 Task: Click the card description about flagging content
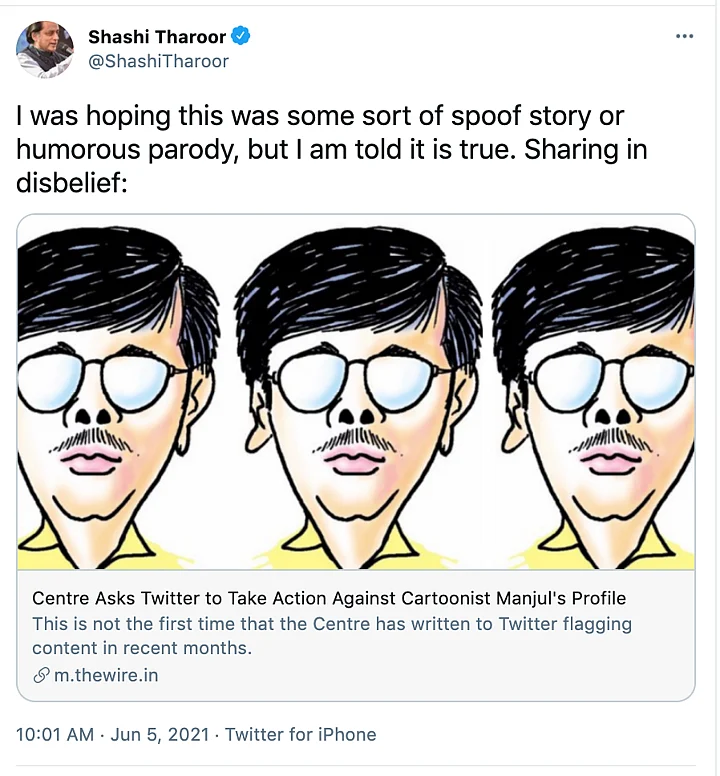pos(332,635)
